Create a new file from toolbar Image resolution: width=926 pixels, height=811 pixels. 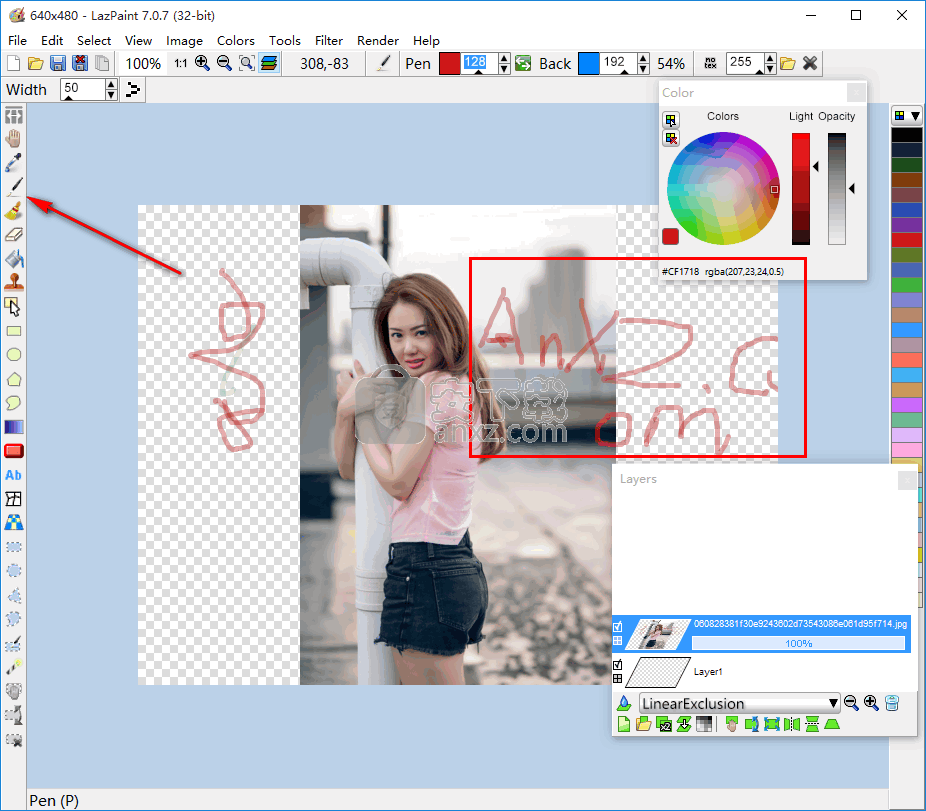pos(13,63)
